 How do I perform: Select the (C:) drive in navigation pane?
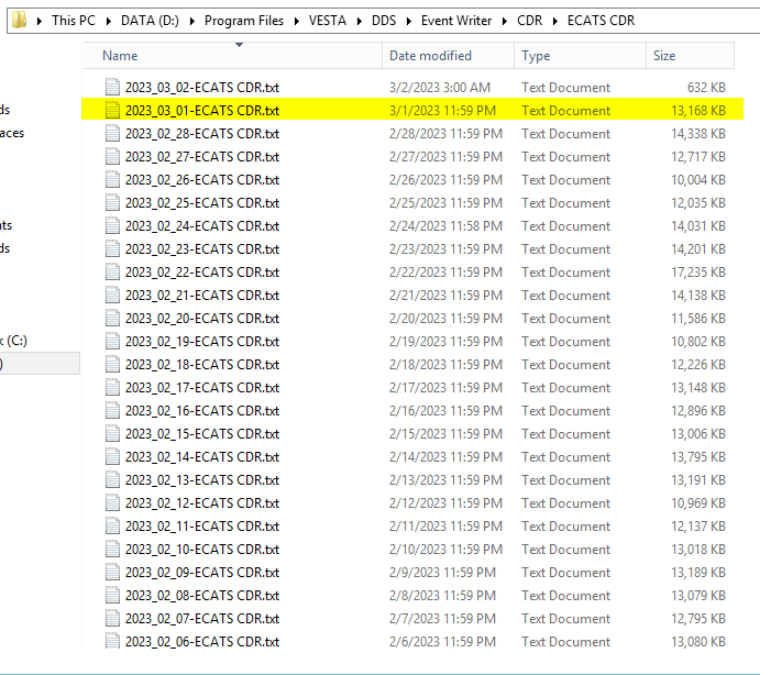point(13,341)
